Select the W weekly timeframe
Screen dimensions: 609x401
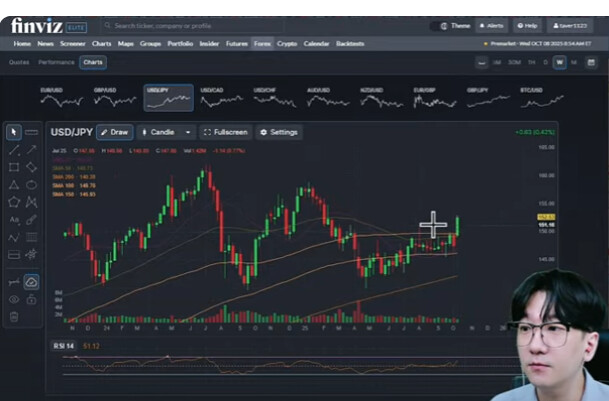point(559,63)
